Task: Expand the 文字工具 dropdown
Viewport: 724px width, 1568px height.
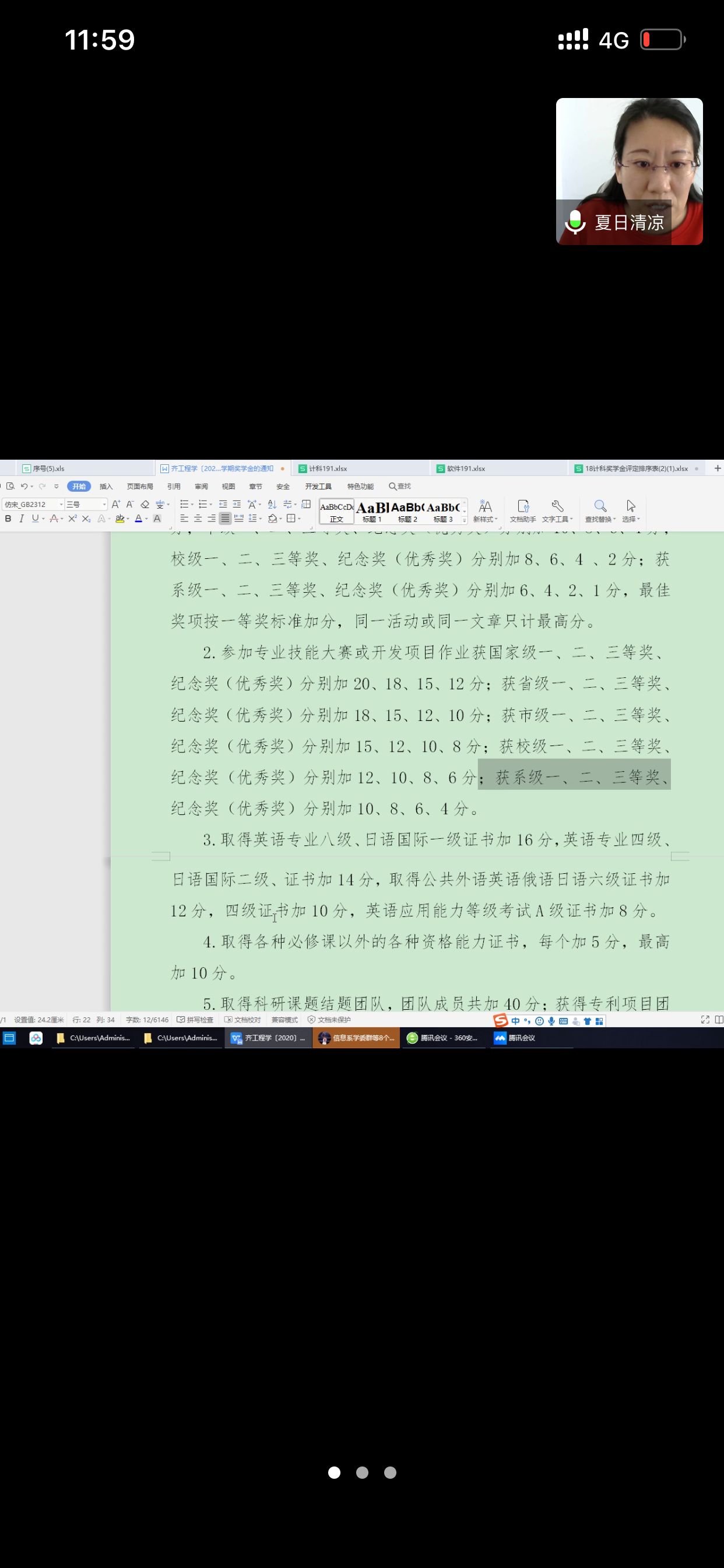Action: coord(571,519)
